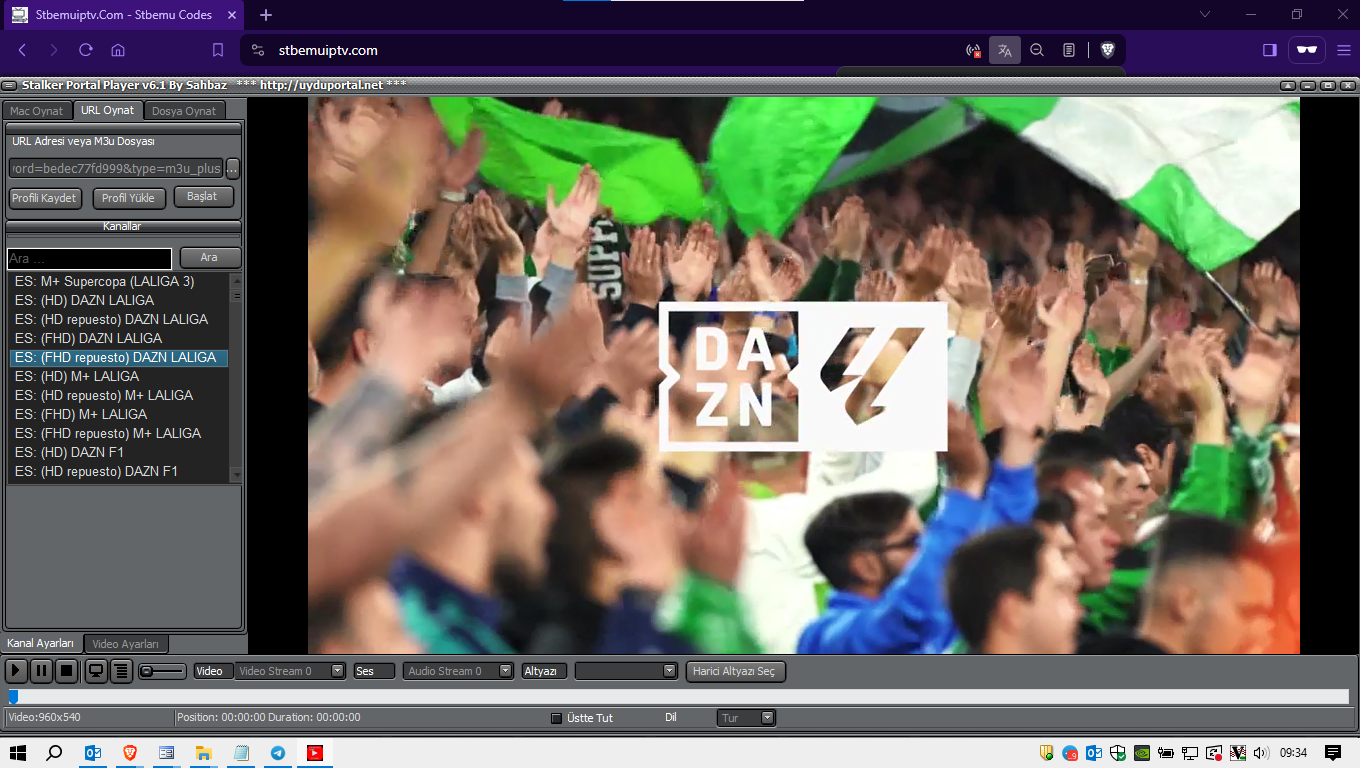Open File Explorer from the taskbar
The width and height of the screenshot is (1360, 768).
[203, 753]
